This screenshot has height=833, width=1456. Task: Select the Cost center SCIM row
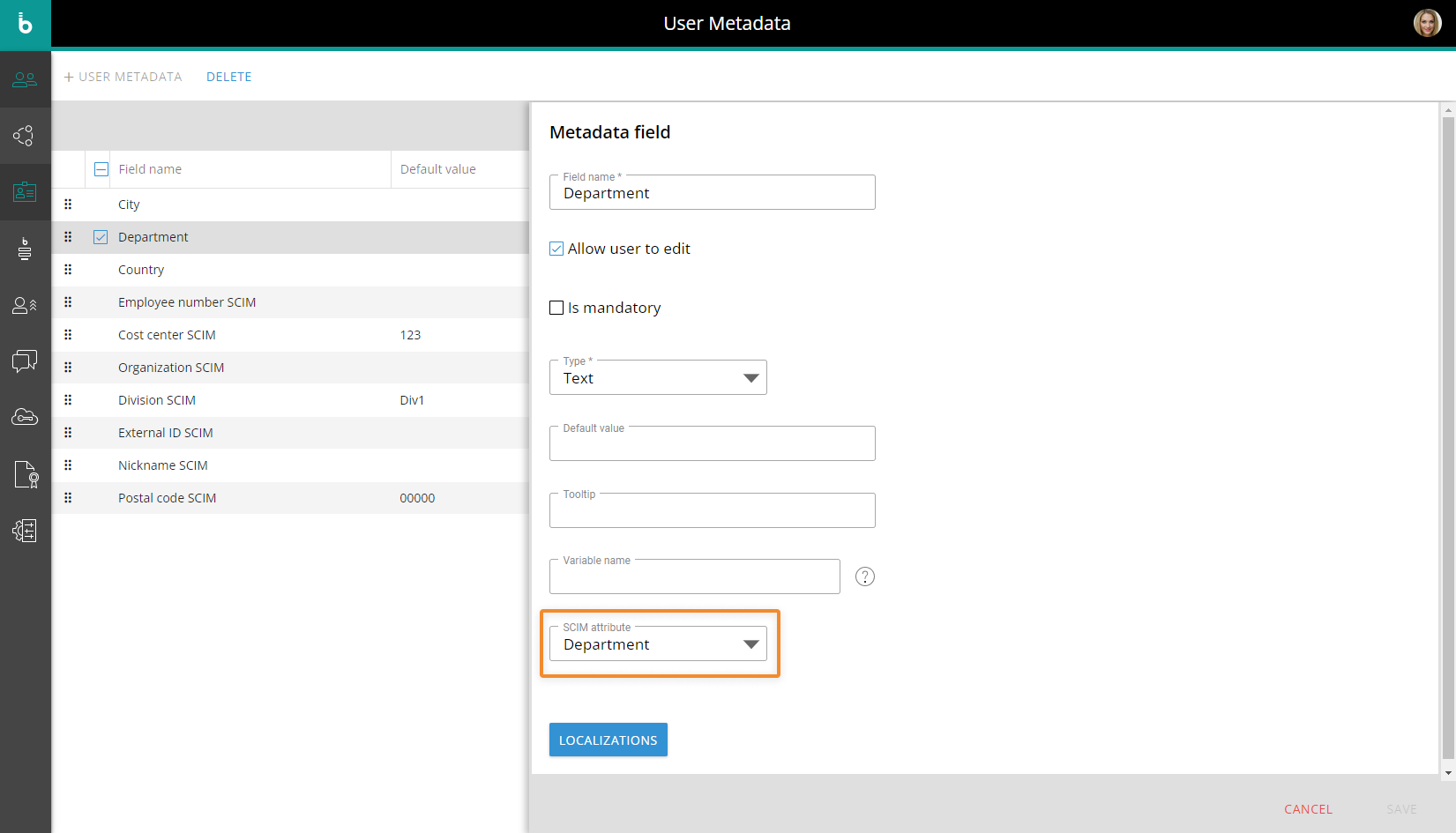click(x=291, y=335)
